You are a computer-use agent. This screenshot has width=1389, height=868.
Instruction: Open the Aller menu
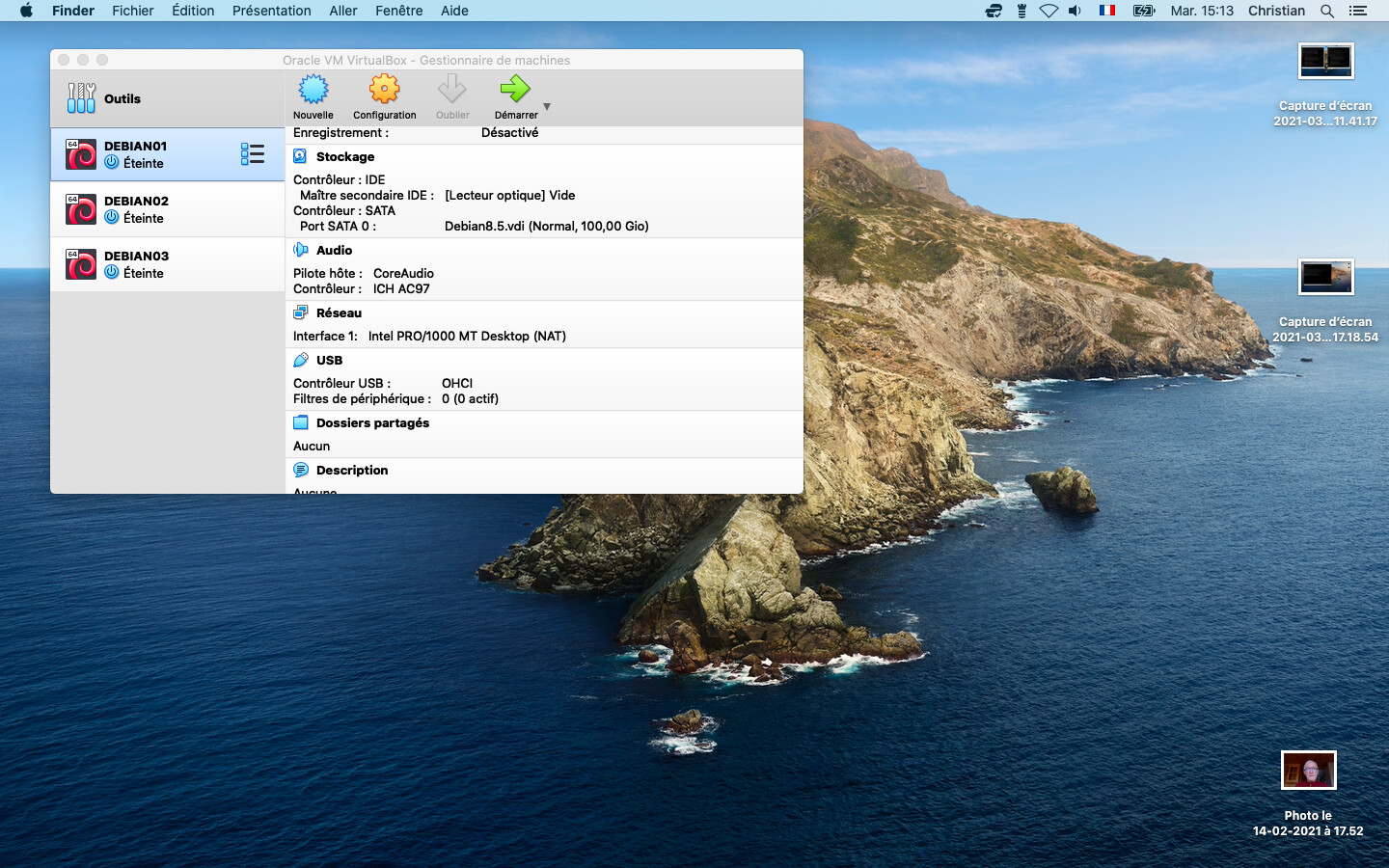tap(342, 11)
